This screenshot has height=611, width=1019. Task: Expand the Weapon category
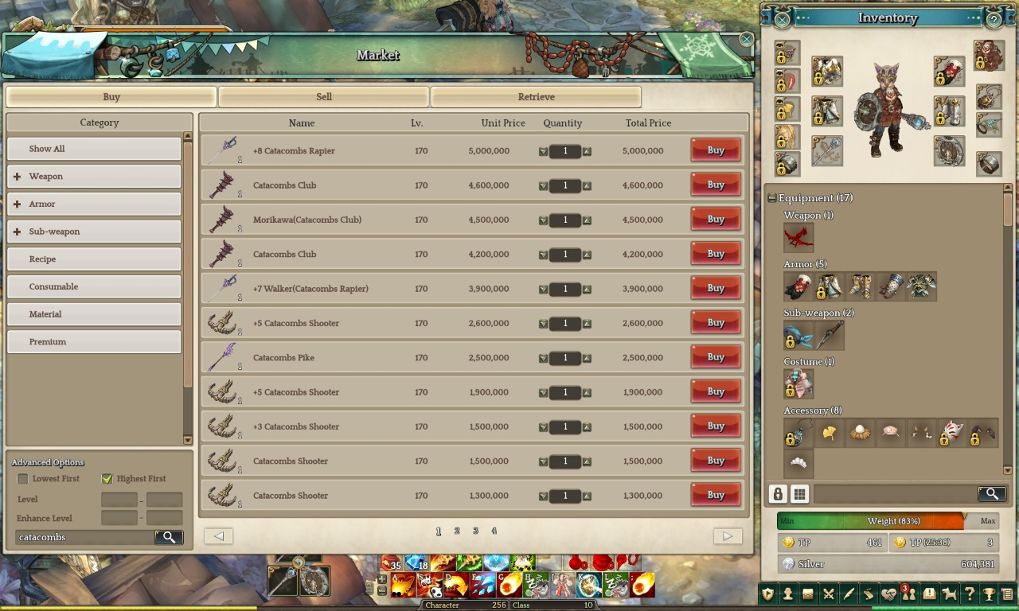pos(17,176)
